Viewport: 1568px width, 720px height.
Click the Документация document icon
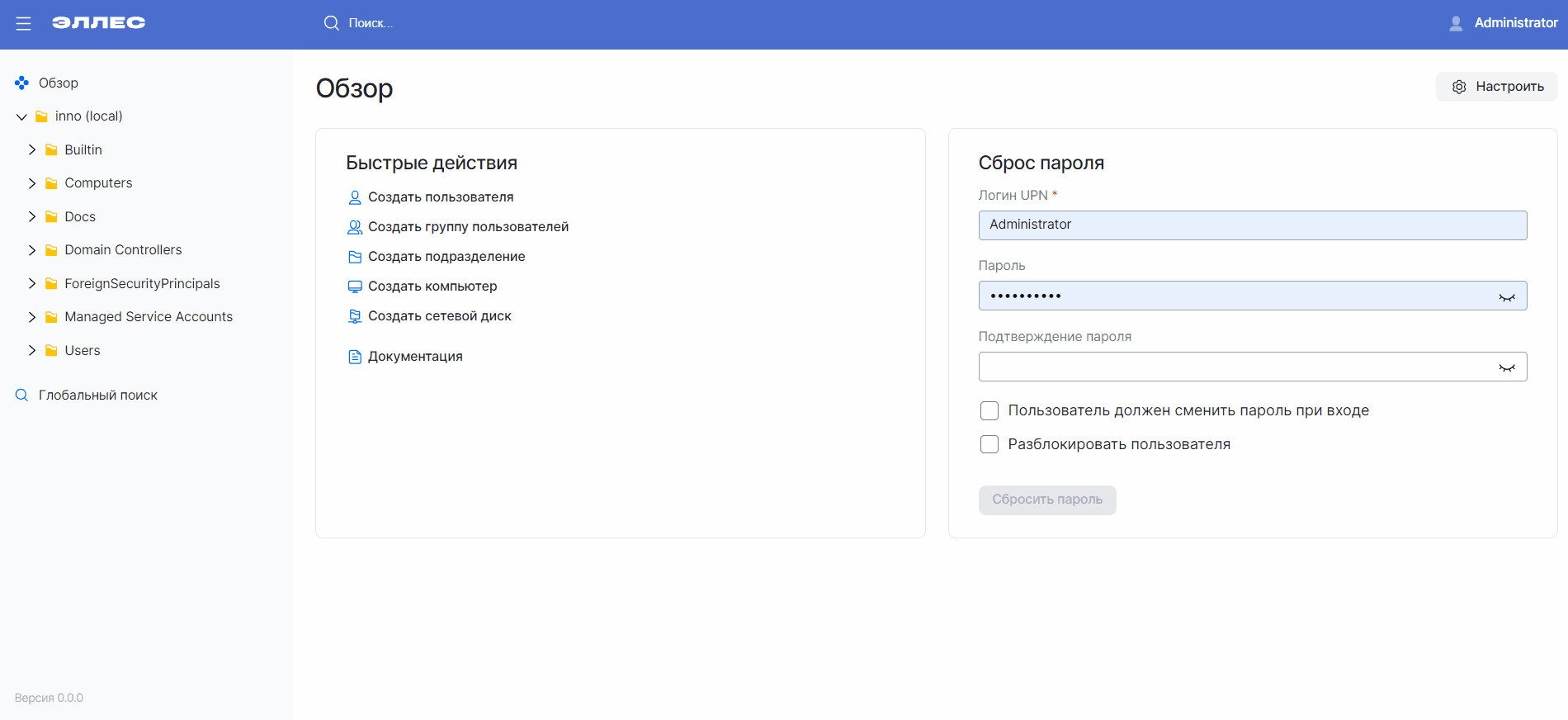pyautogui.click(x=355, y=357)
